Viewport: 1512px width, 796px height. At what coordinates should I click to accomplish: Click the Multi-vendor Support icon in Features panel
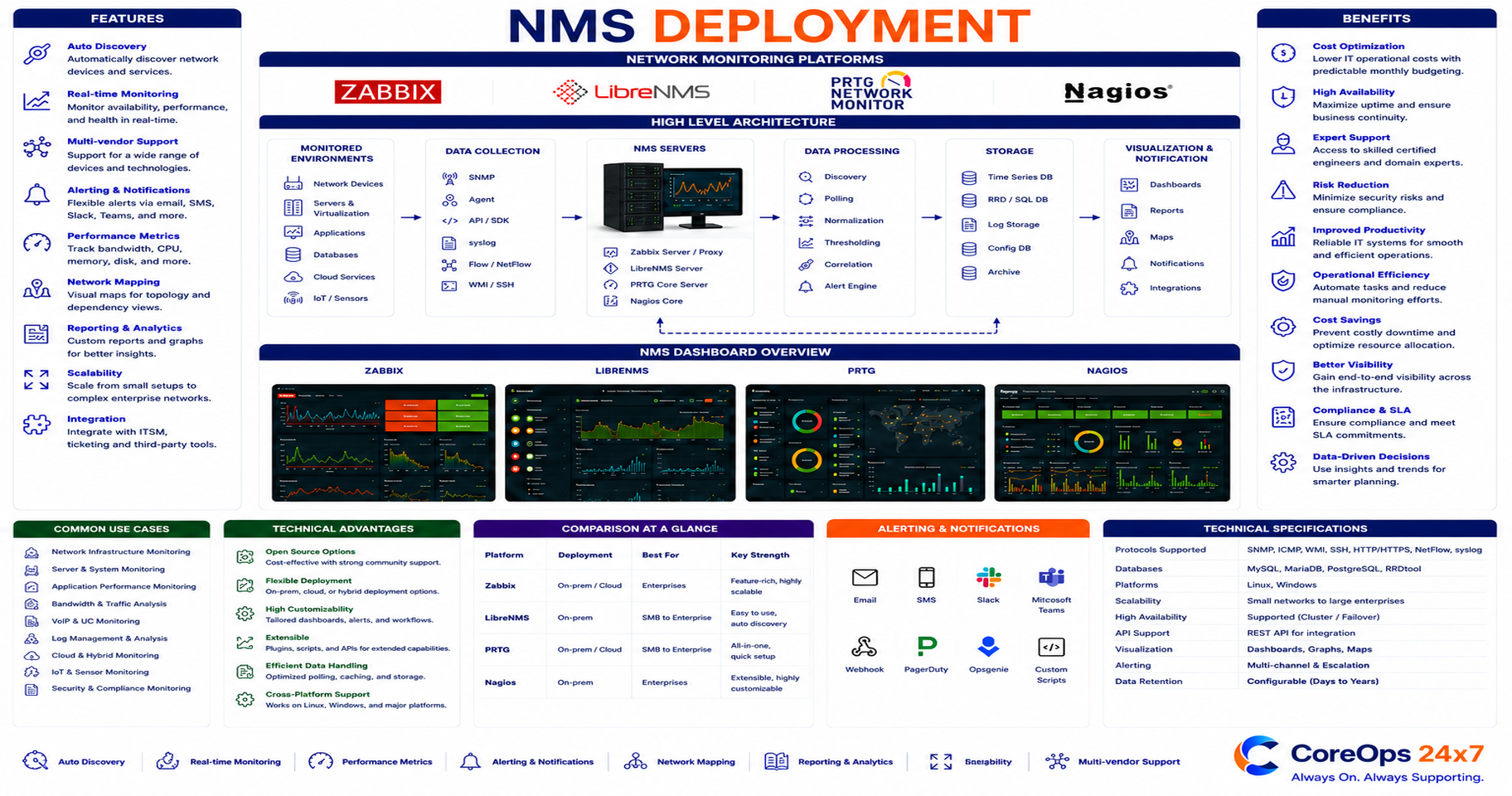click(x=36, y=148)
